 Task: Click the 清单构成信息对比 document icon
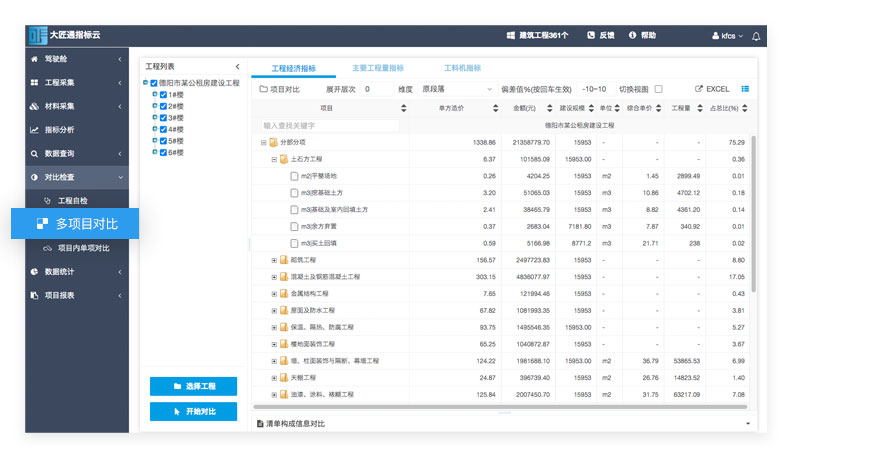tap(260, 424)
